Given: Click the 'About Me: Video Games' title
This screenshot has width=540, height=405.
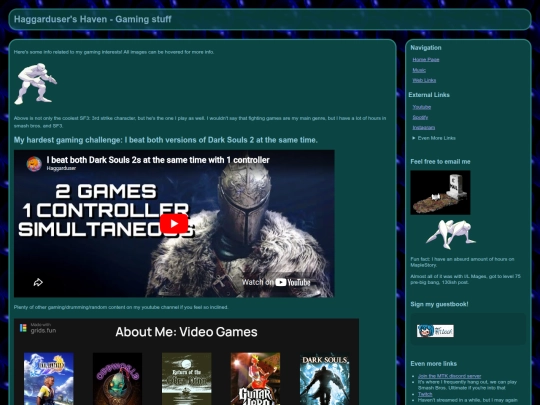Looking at the screenshot, I should [x=186, y=332].
